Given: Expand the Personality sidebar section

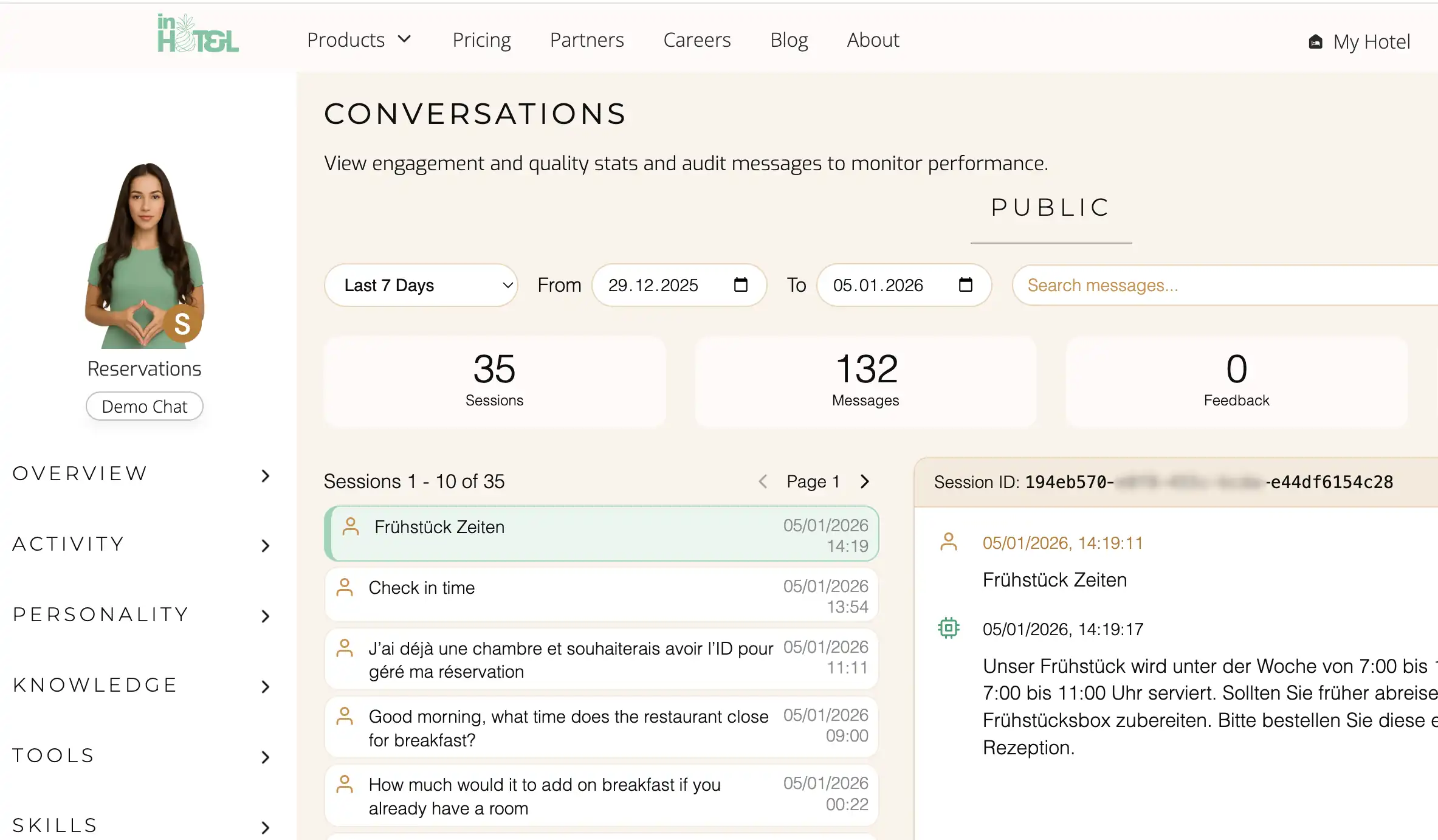Looking at the screenshot, I should click(x=141, y=615).
